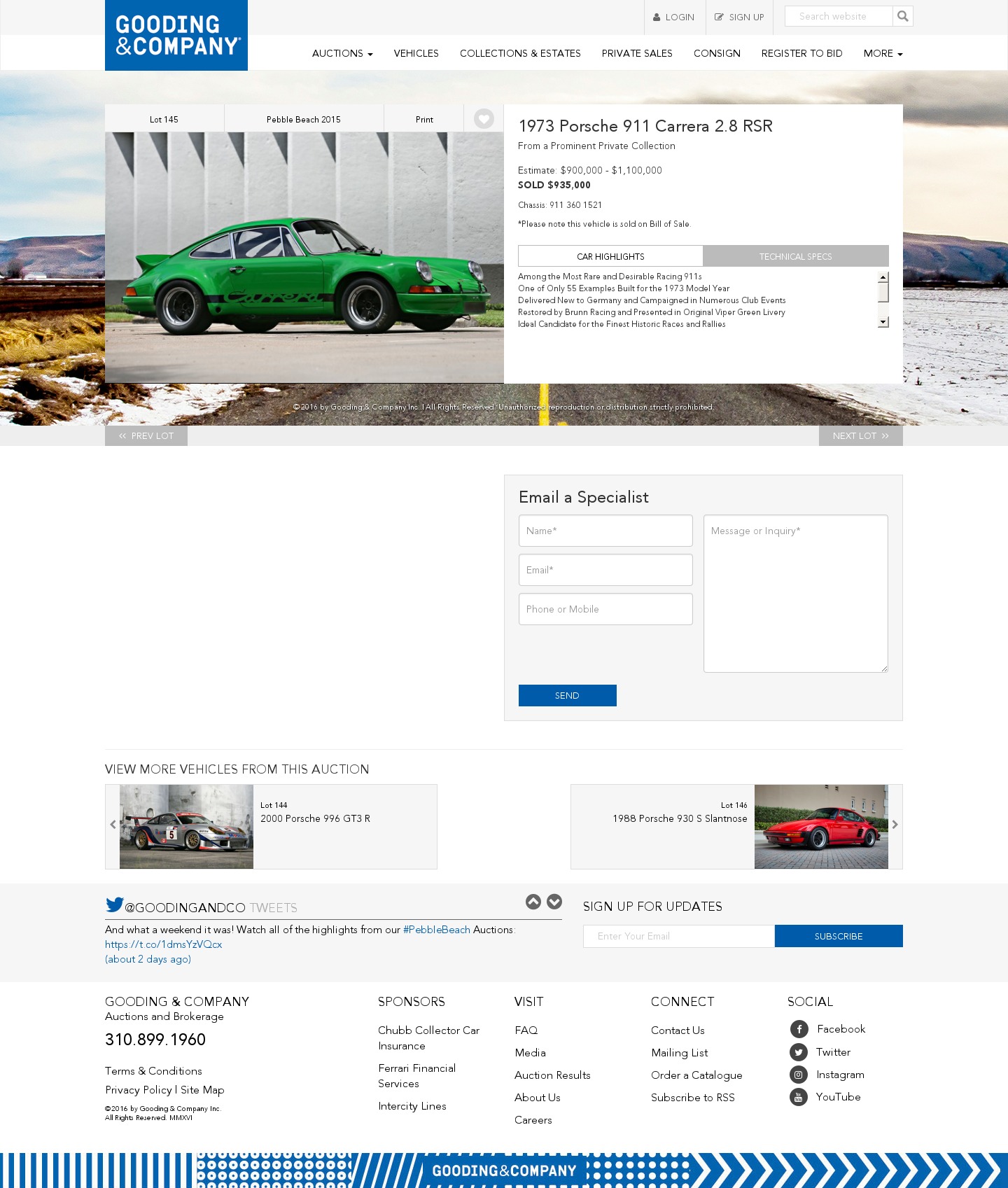Open Vehicles in the navigation
Image resolution: width=1008 pixels, height=1188 pixels.
(x=416, y=53)
